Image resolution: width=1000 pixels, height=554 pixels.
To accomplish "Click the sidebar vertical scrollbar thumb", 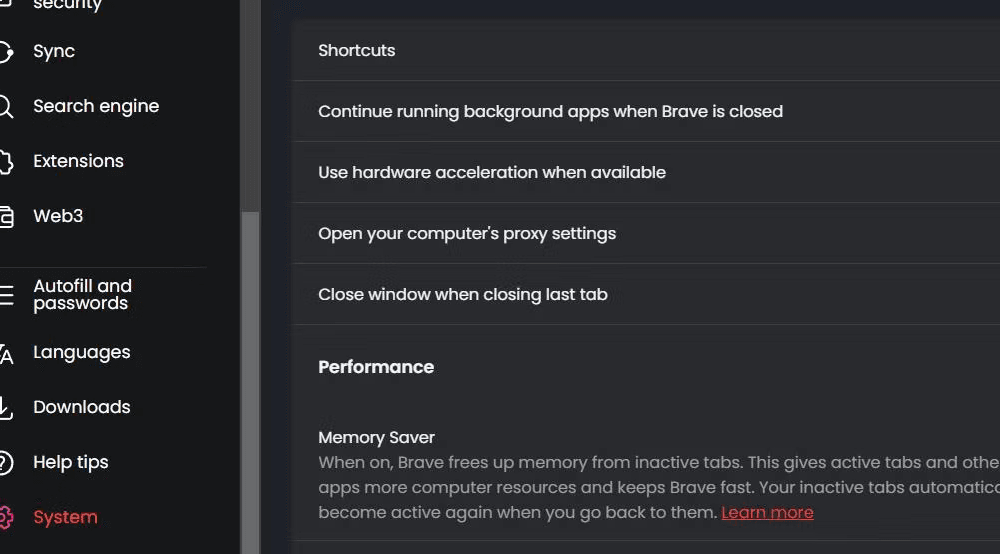I will [251, 383].
